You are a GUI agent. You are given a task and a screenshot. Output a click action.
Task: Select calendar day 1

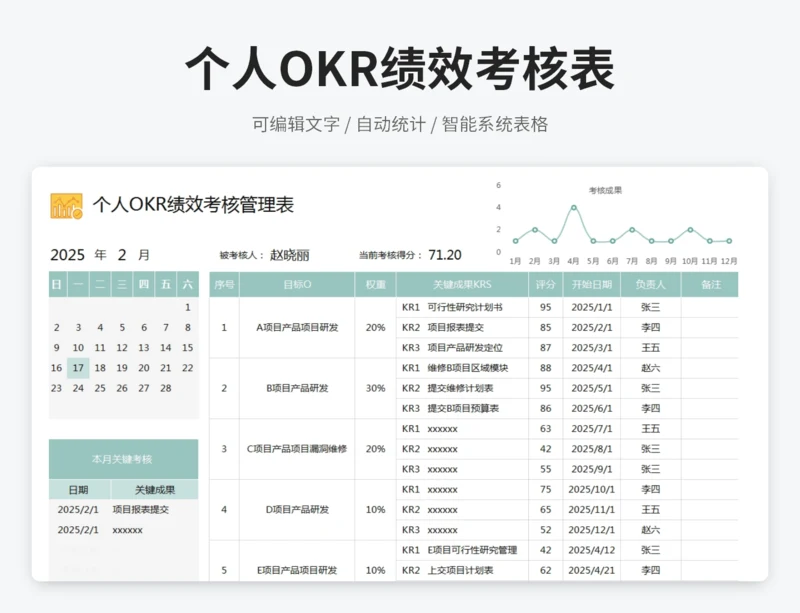coord(187,307)
